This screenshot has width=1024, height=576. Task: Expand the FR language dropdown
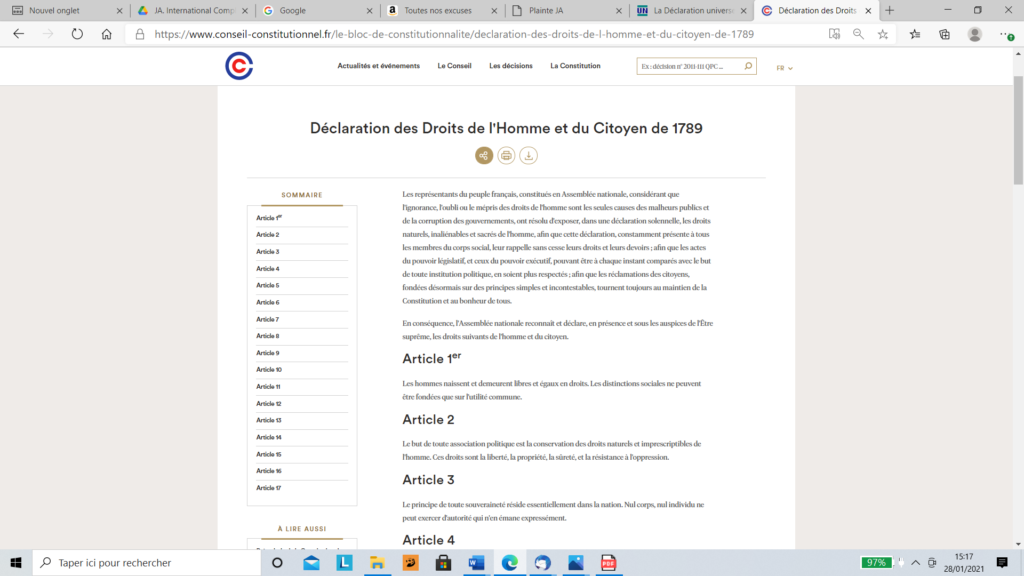point(784,68)
